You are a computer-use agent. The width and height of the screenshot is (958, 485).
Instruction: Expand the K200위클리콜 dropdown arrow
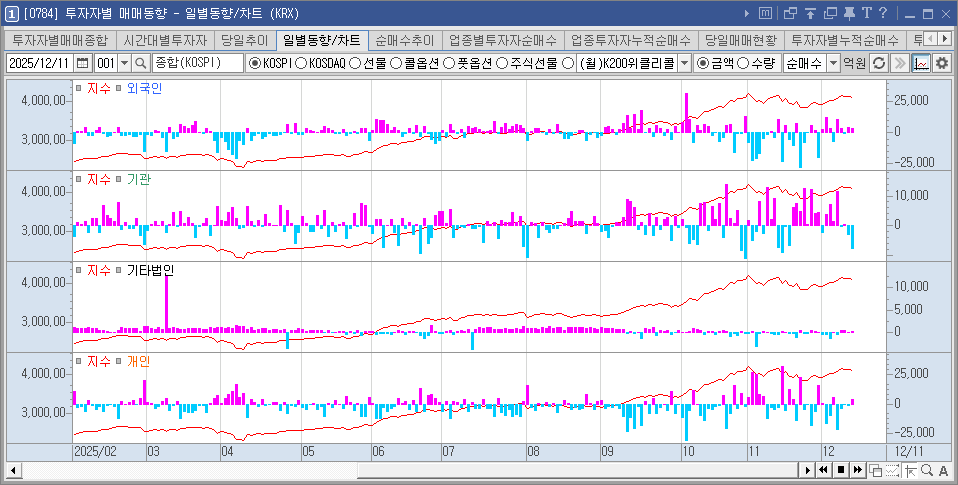(x=684, y=63)
